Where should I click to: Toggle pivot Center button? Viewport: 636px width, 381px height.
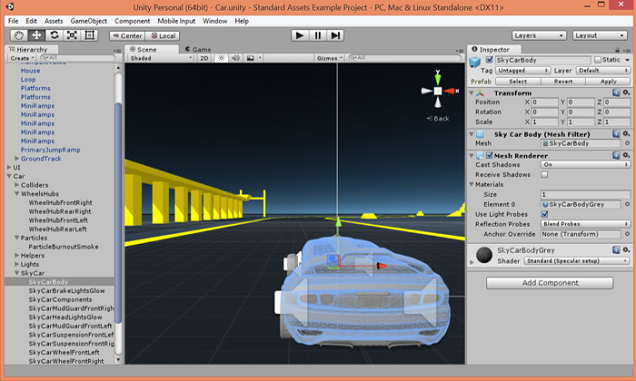click(x=127, y=36)
